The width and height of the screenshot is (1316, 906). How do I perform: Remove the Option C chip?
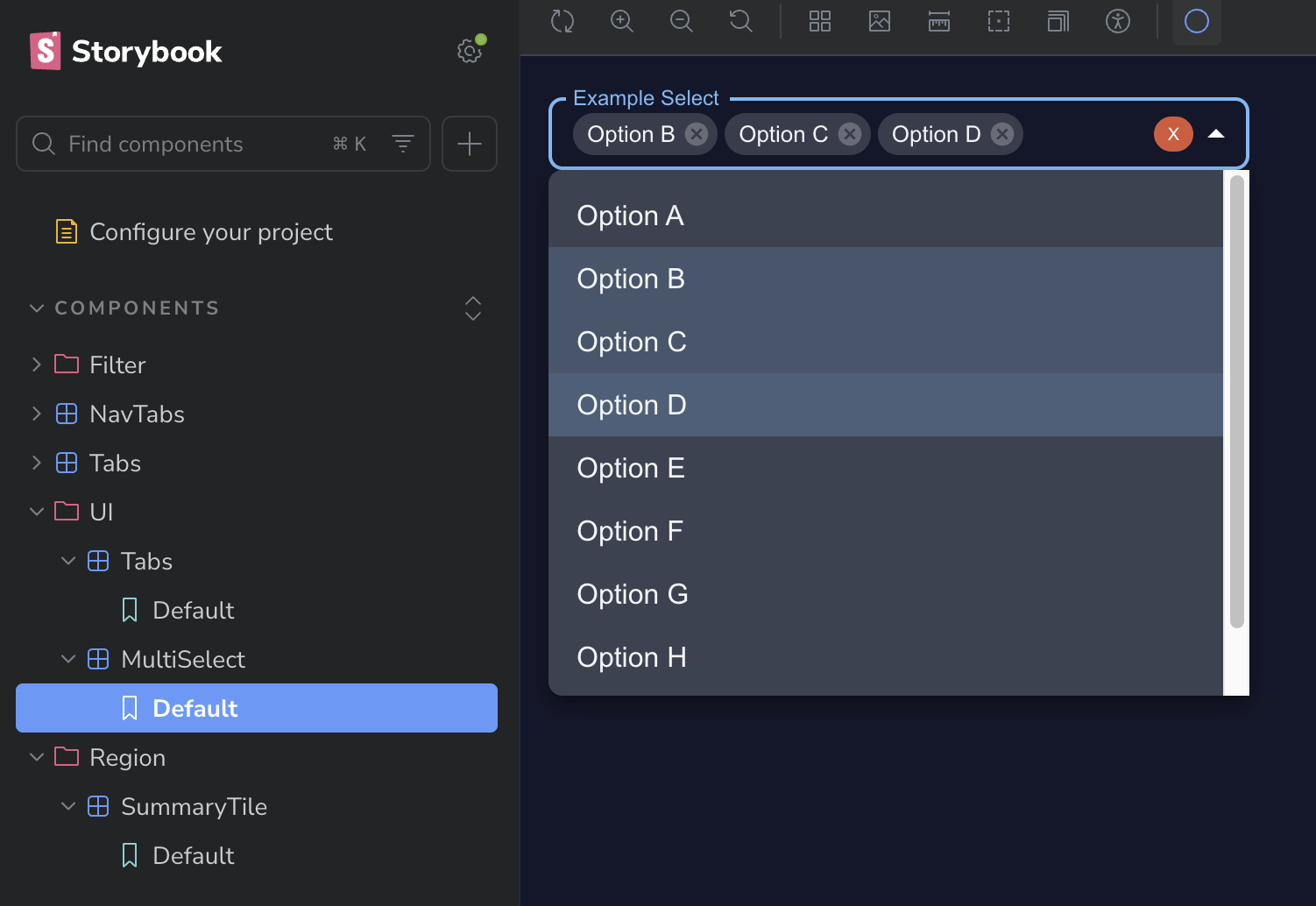click(x=849, y=134)
